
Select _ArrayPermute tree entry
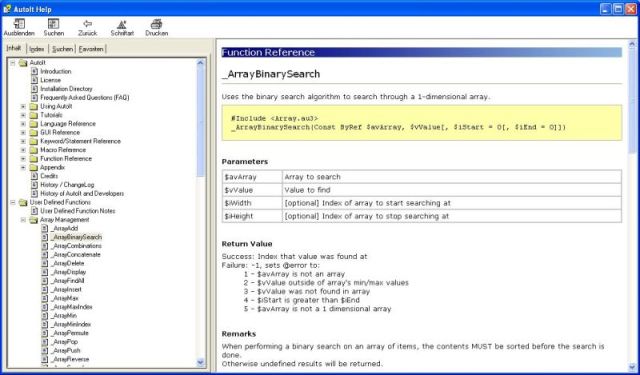[70, 333]
